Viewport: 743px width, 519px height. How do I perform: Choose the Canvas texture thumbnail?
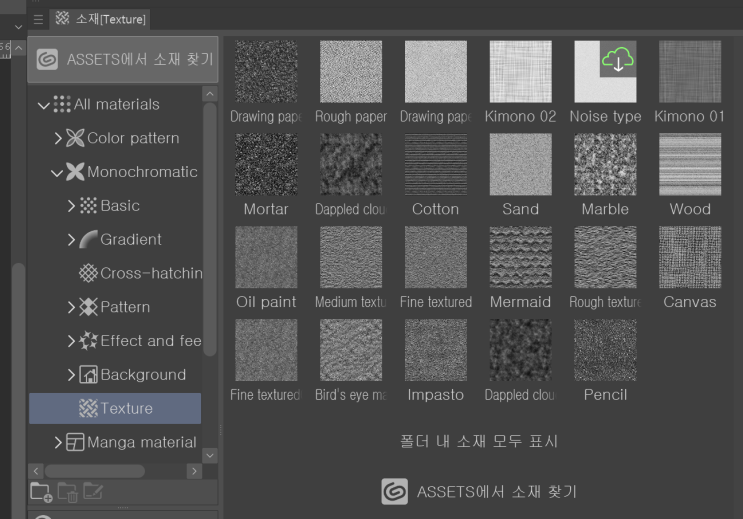point(690,257)
